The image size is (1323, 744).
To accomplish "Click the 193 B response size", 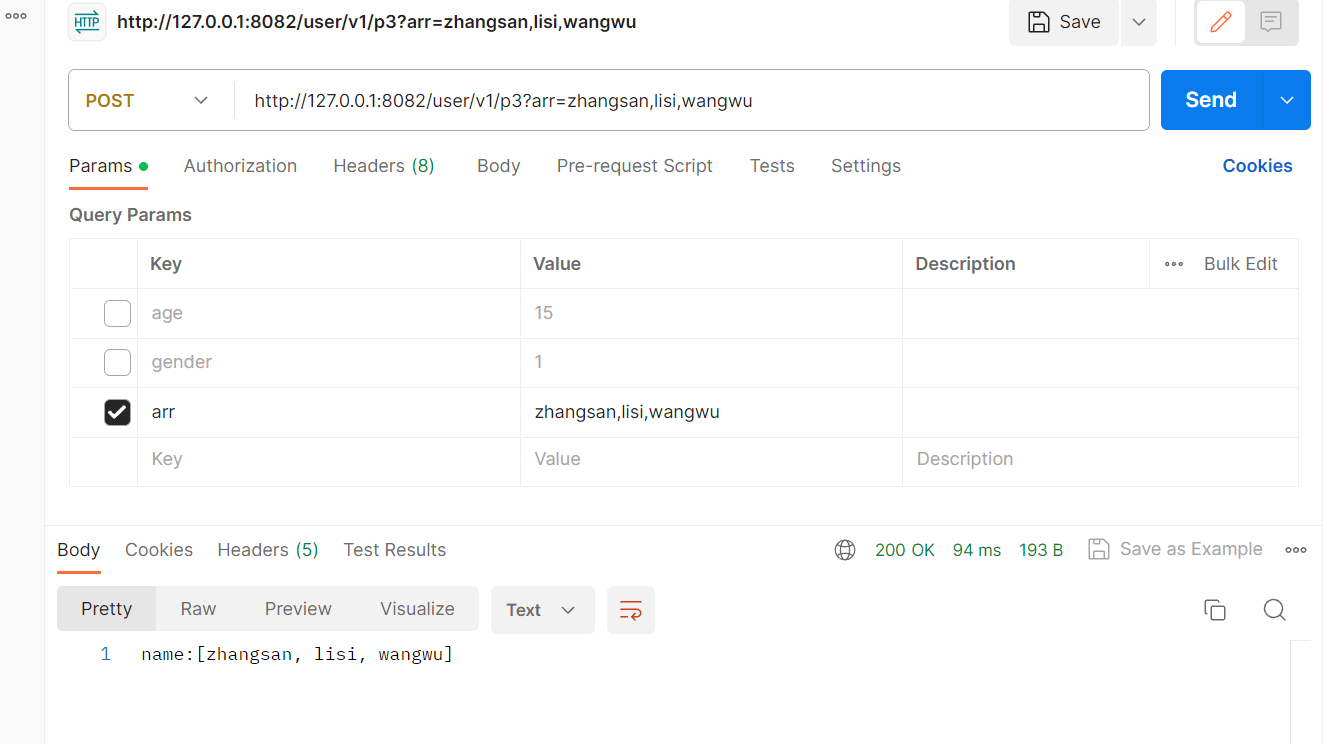I will (1041, 550).
